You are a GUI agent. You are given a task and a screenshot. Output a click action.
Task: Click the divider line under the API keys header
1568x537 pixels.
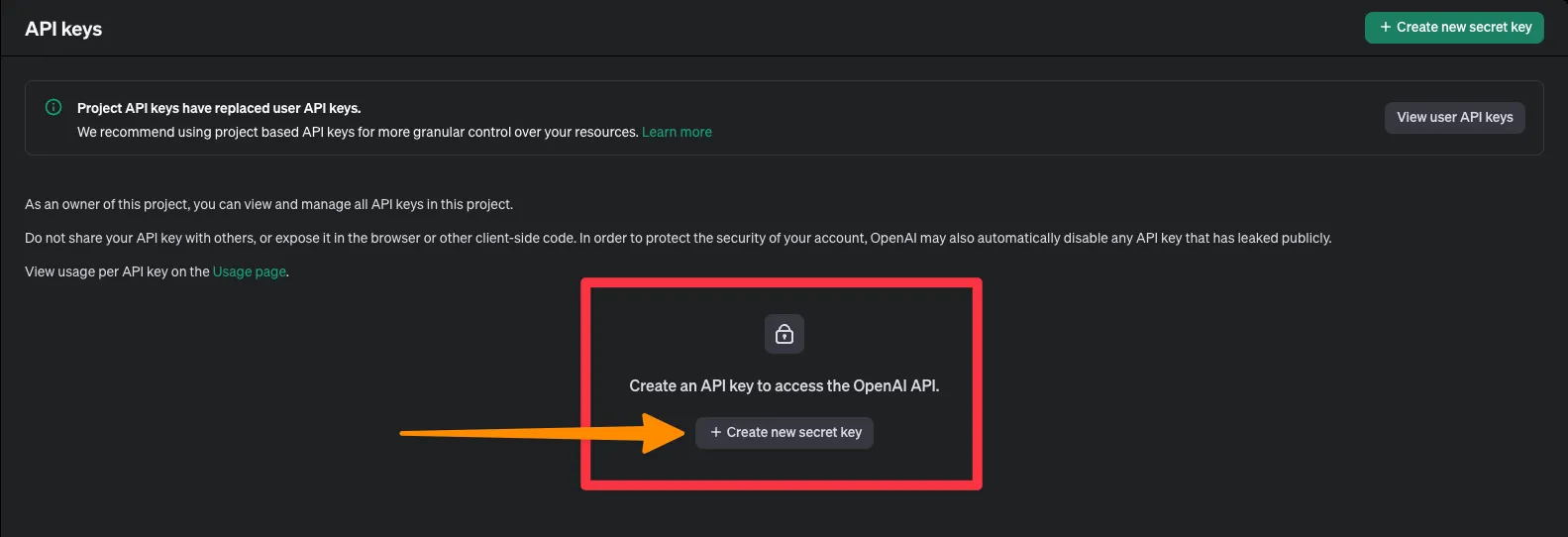point(784,55)
